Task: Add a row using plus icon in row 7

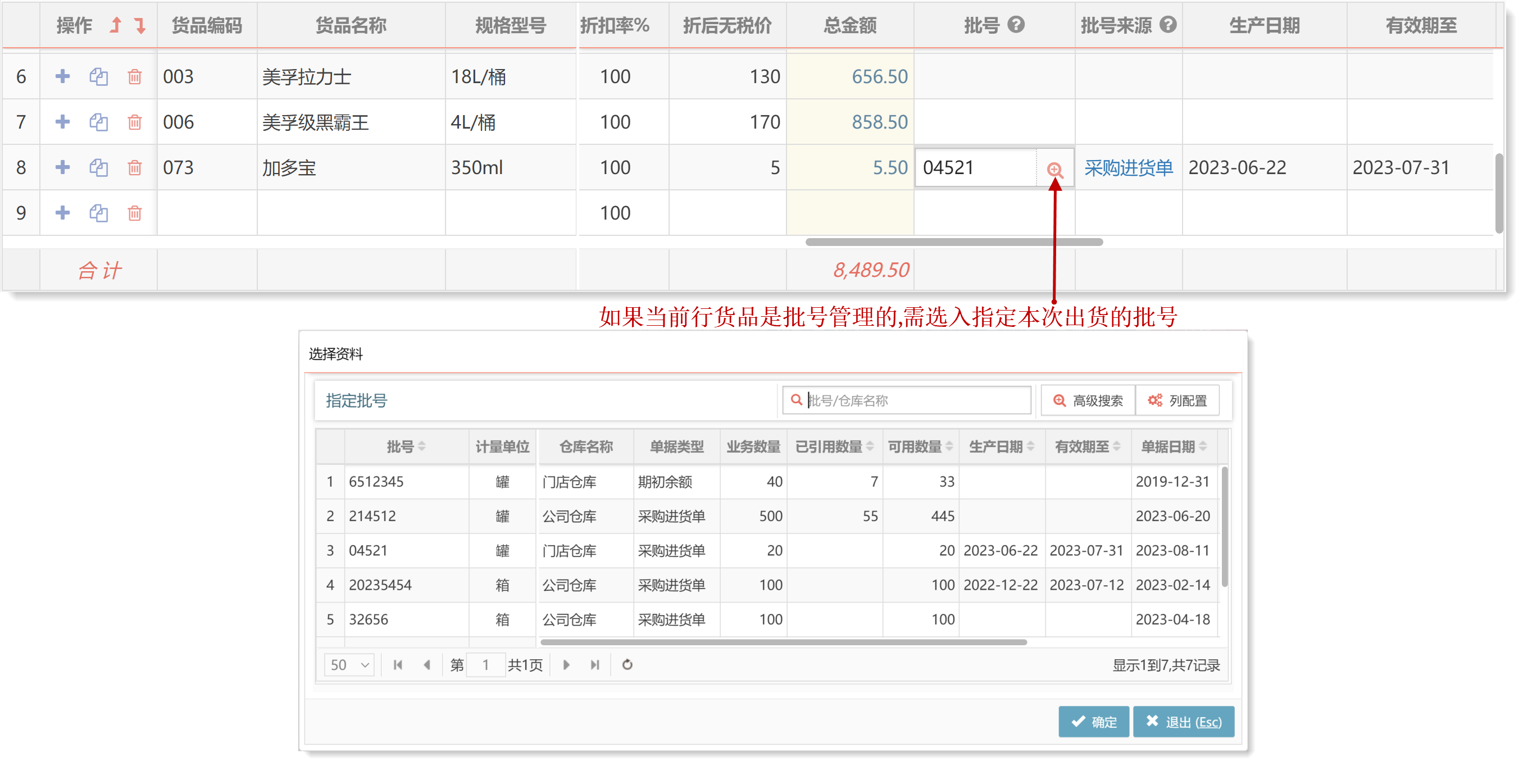Action: [62, 122]
